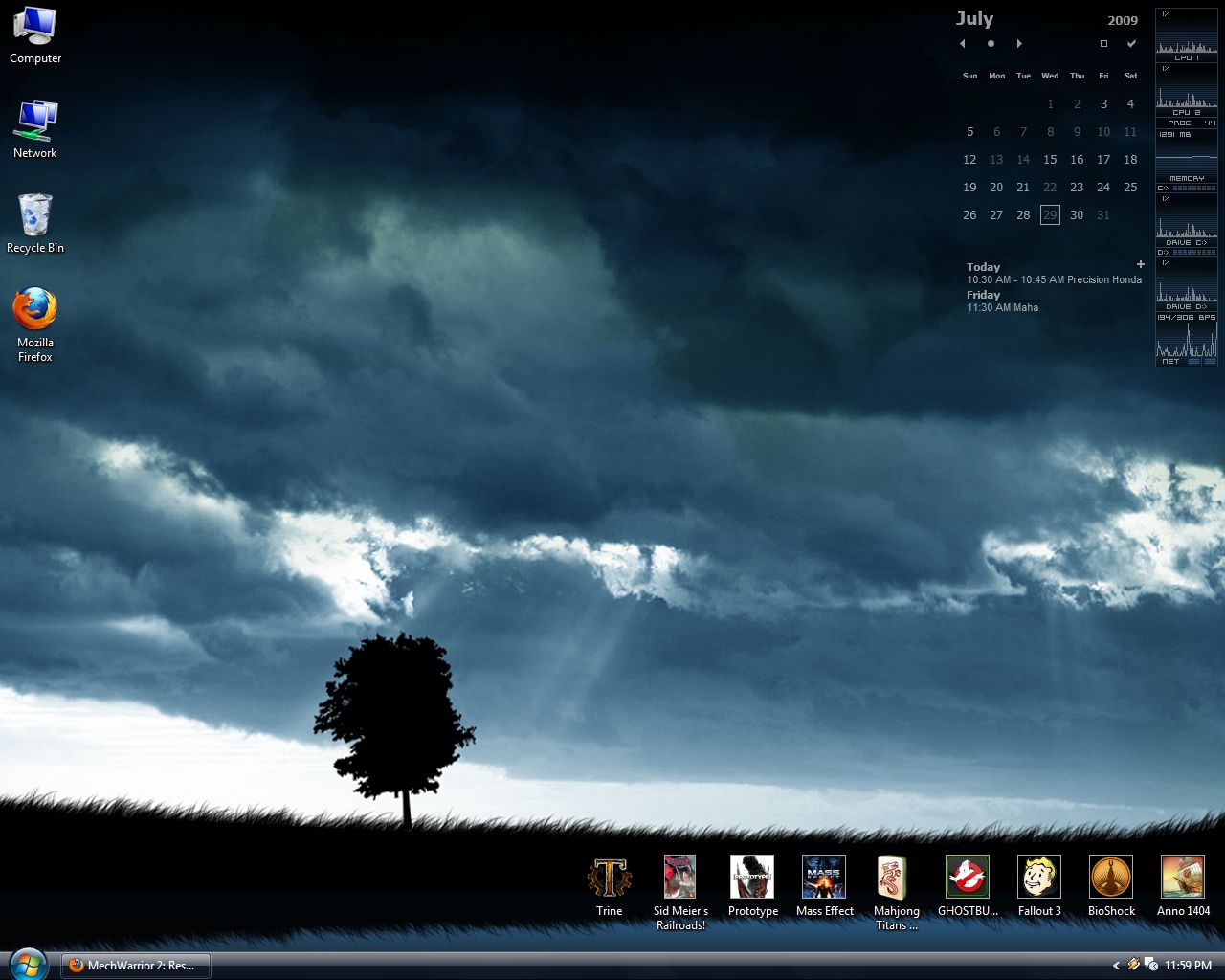Screen dimensions: 1225x980
Task: Open Anno 1404 from the dock
Action: (1183, 878)
